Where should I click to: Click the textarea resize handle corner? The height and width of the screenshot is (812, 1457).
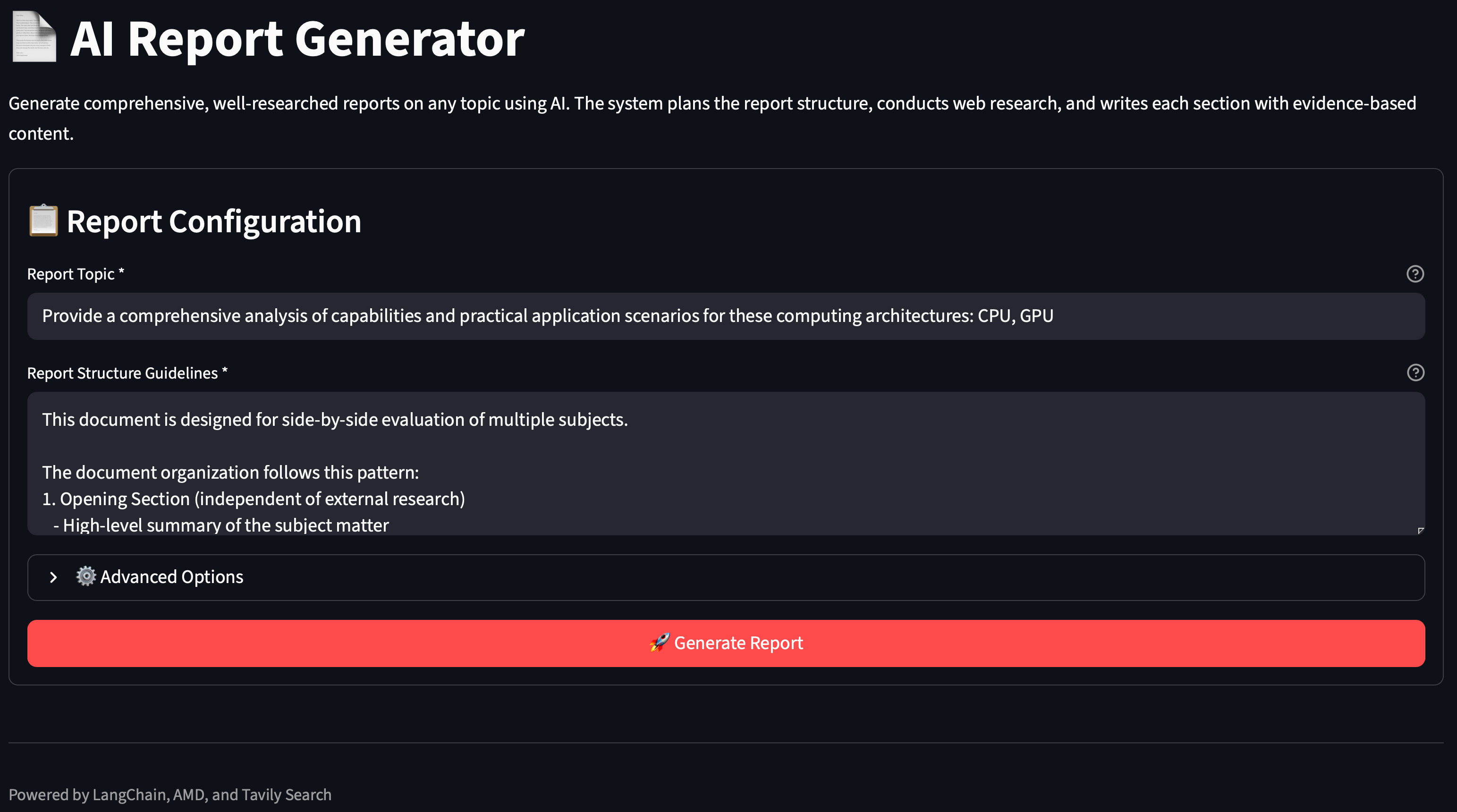1420,531
